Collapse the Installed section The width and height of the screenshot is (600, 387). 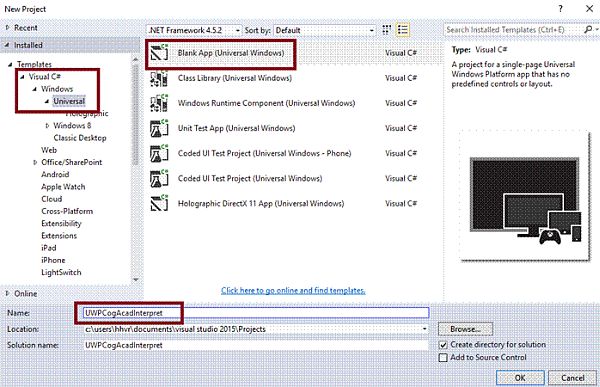(7, 45)
